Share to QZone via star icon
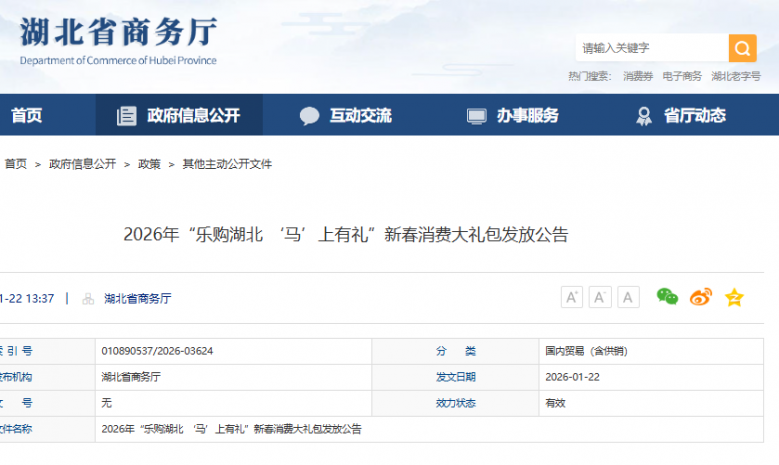Image resolution: width=779 pixels, height=465 pixels. 734,297
